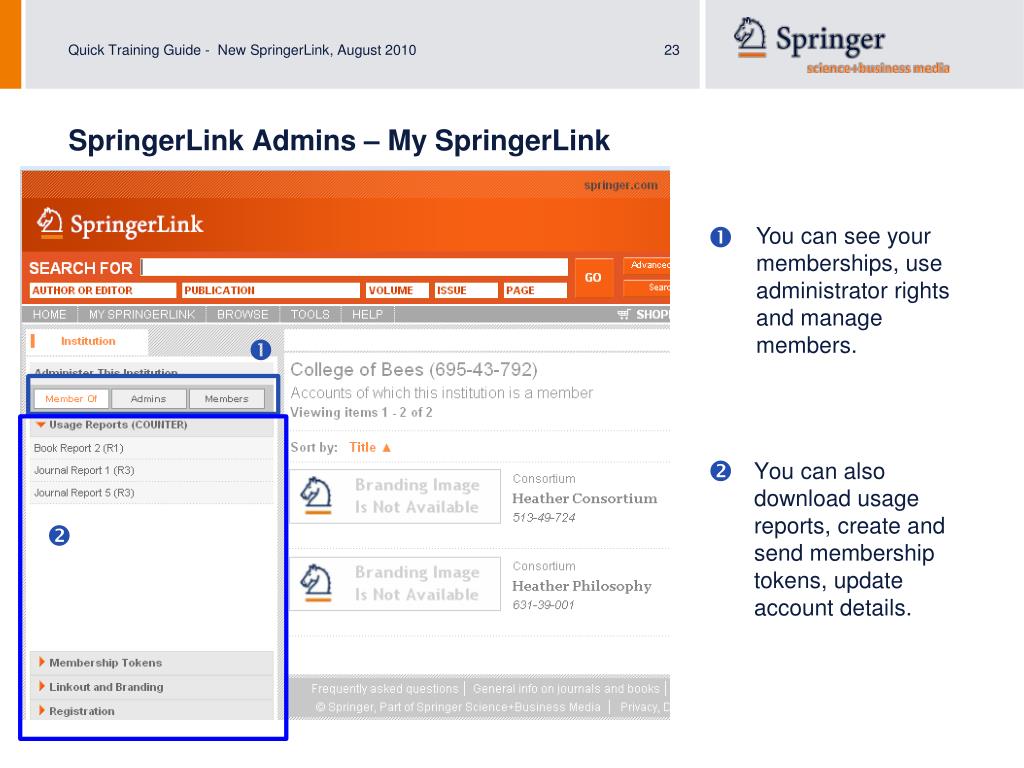Click 'Viewing items 1 - 2 of 2' text
This screenshot has width=1024, height=768.
pyautogui.click(x=361, y=413)
